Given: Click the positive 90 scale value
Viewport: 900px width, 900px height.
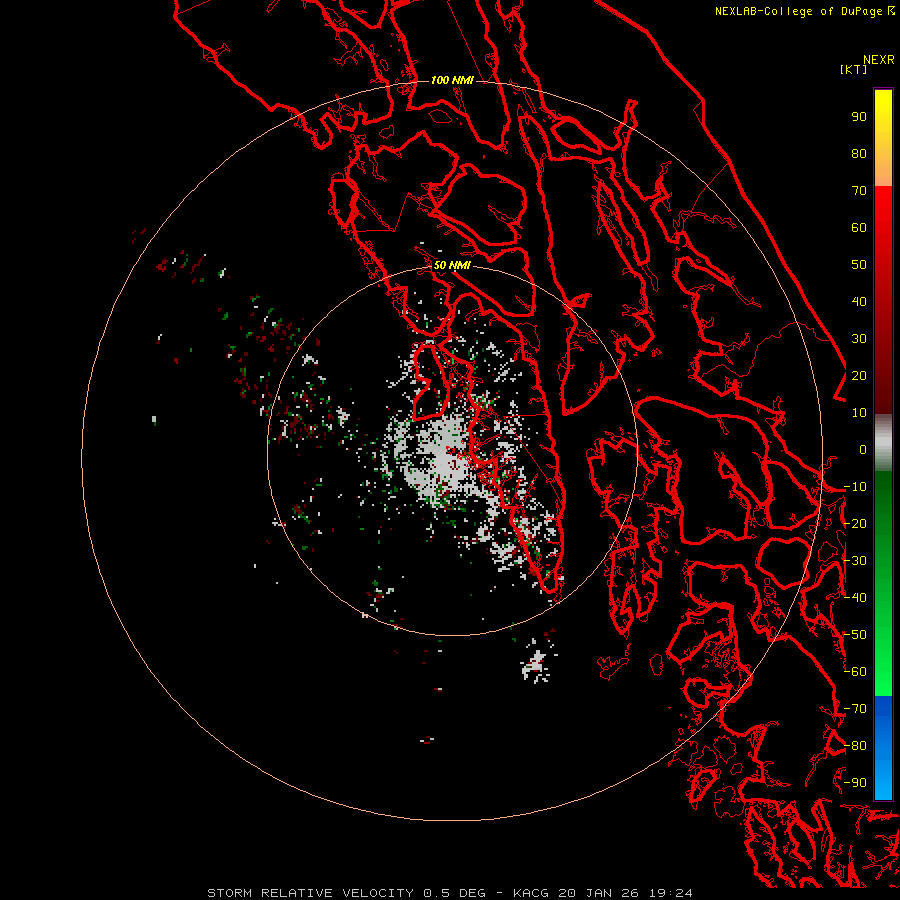Looking at the screenshot, I should 859,117.
